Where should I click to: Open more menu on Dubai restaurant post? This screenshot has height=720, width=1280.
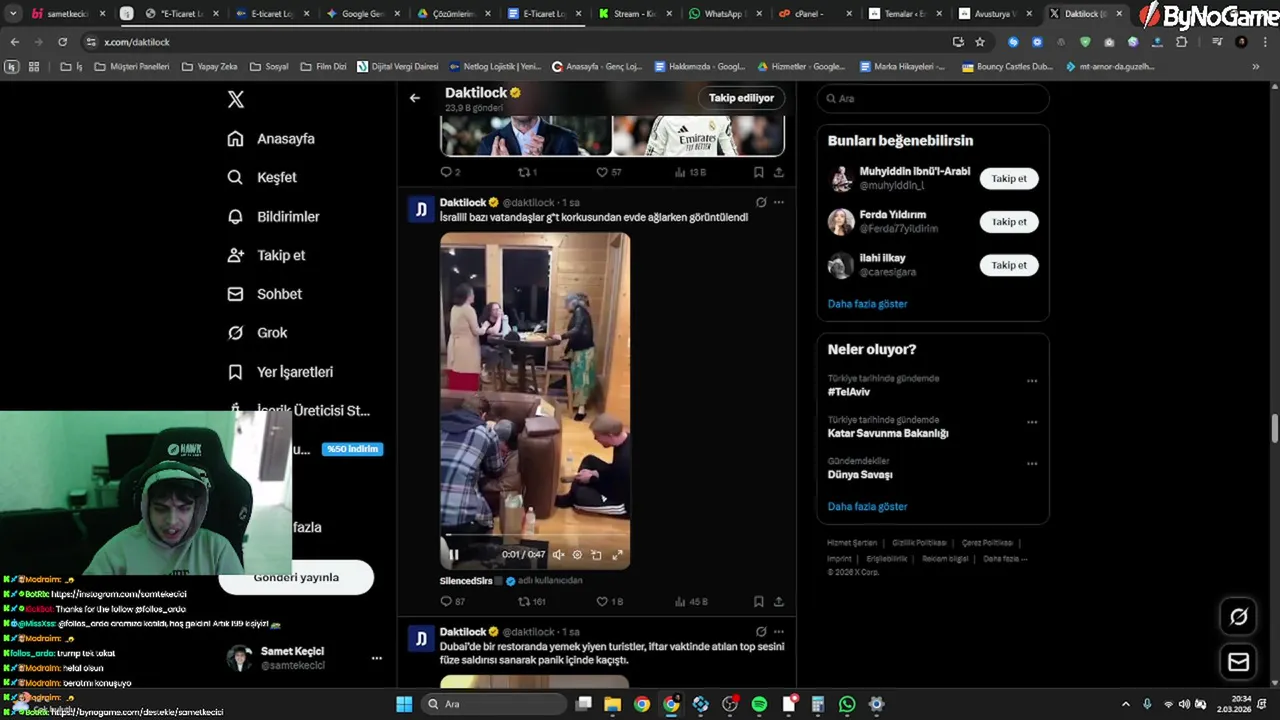779,632
